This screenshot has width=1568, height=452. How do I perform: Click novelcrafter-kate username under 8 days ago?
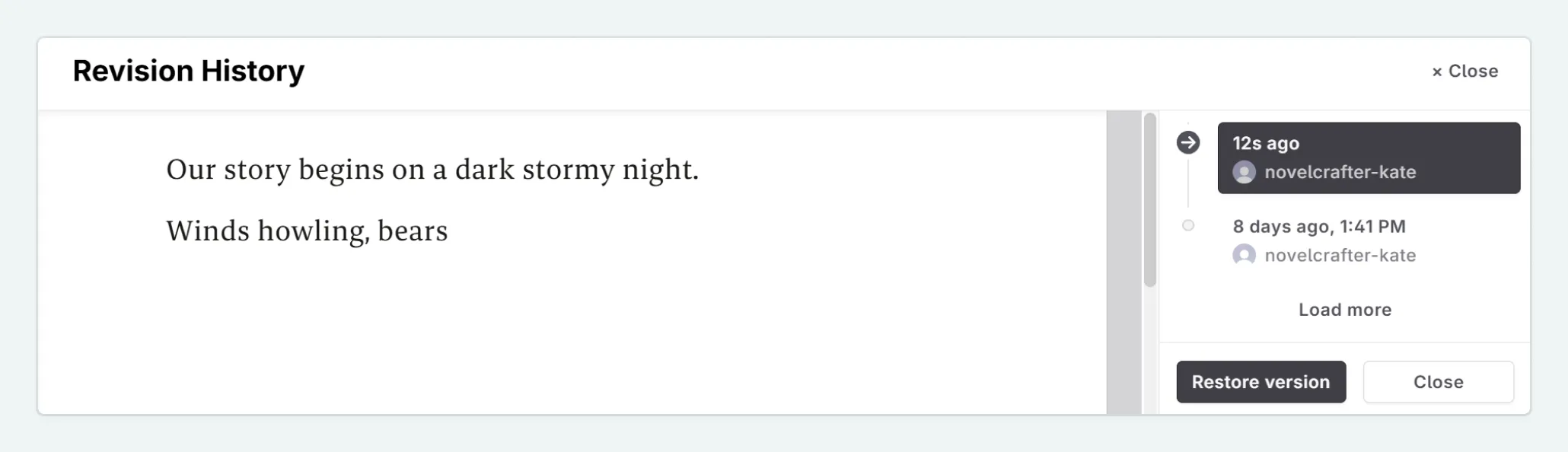[x=1340, y=255]
